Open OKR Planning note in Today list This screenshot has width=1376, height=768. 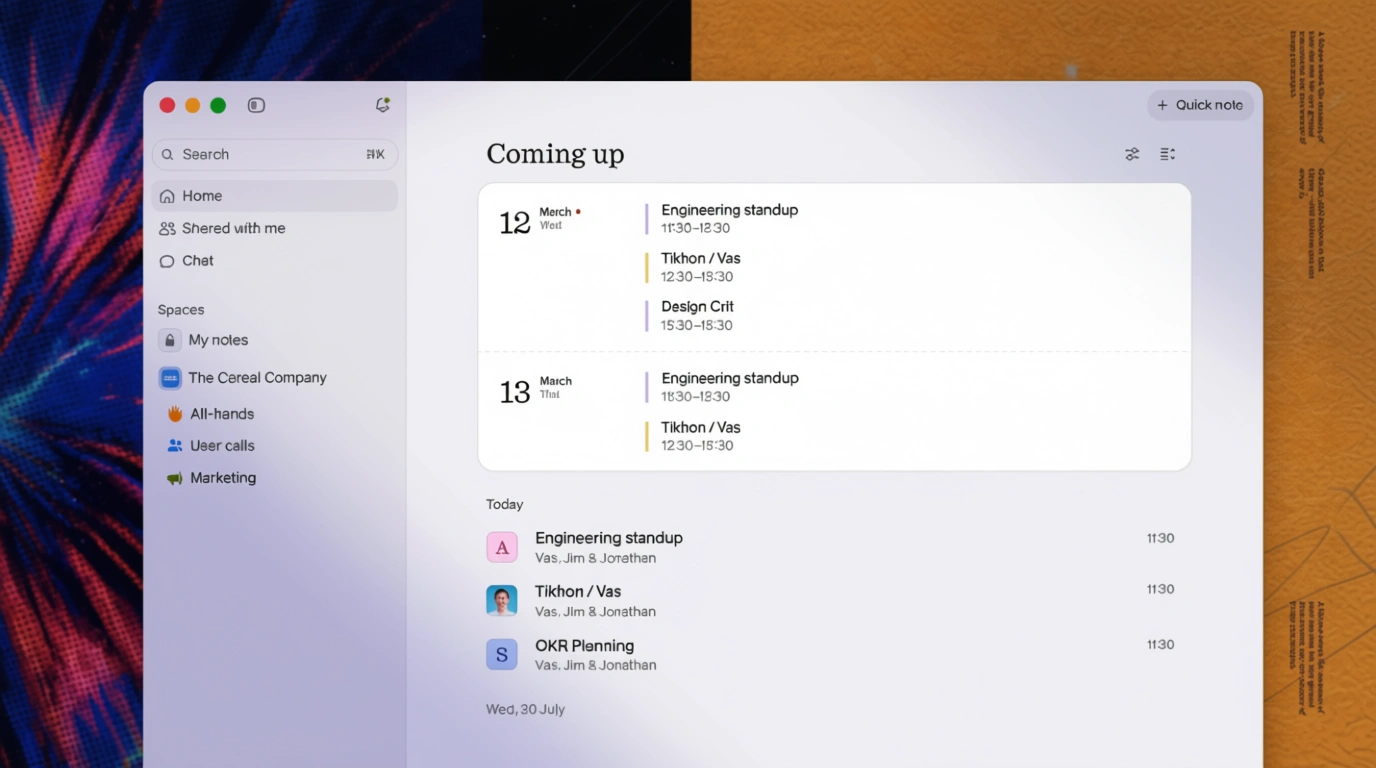584,646
